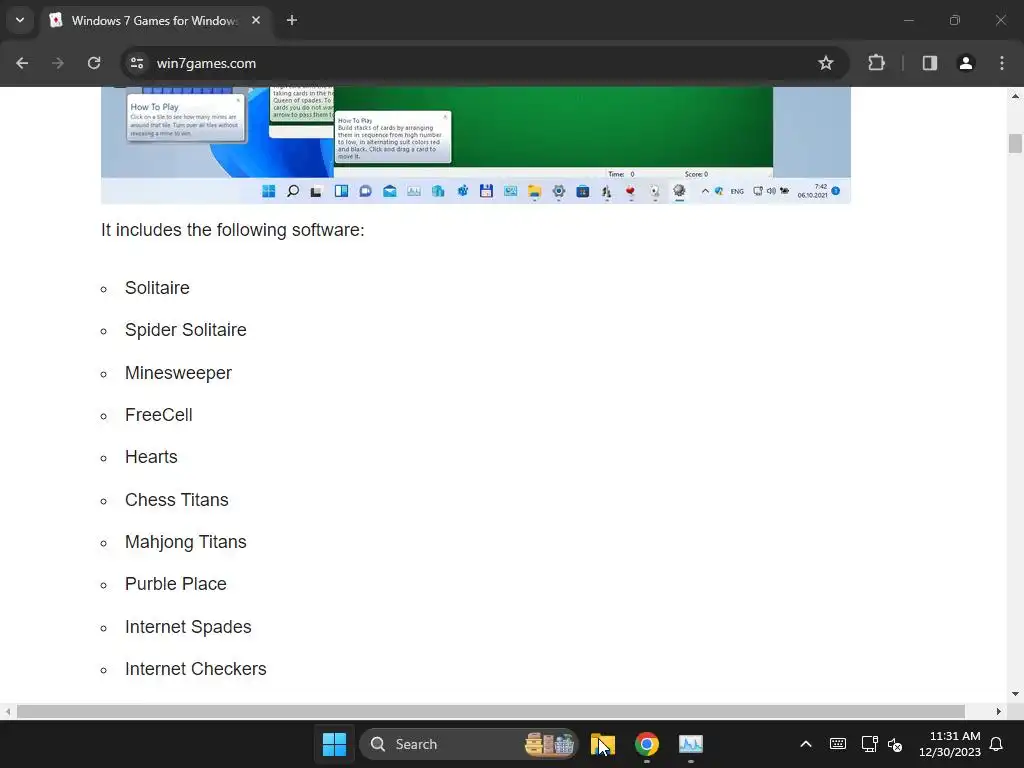Click the scroll right arrow

pos(999,711)
